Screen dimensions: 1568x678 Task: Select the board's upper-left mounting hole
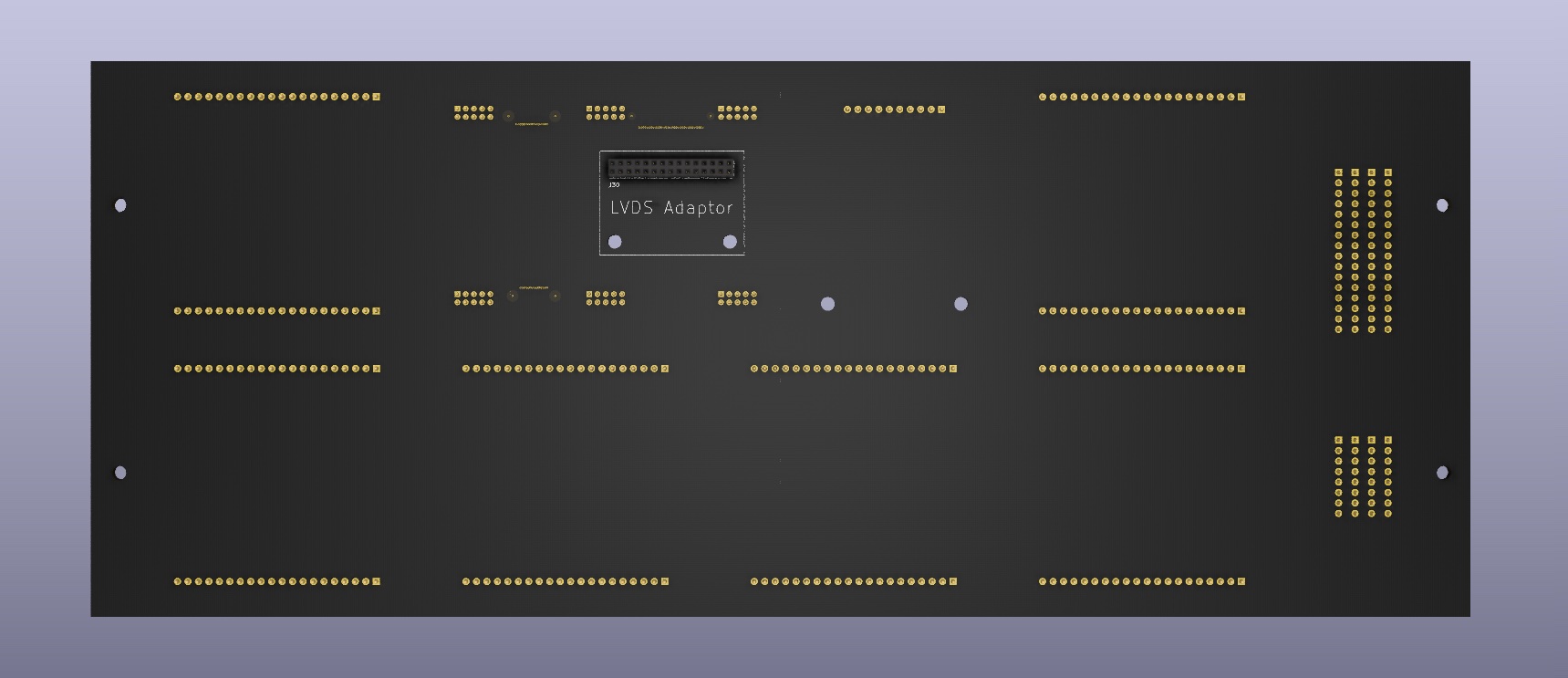pos(120,205)
